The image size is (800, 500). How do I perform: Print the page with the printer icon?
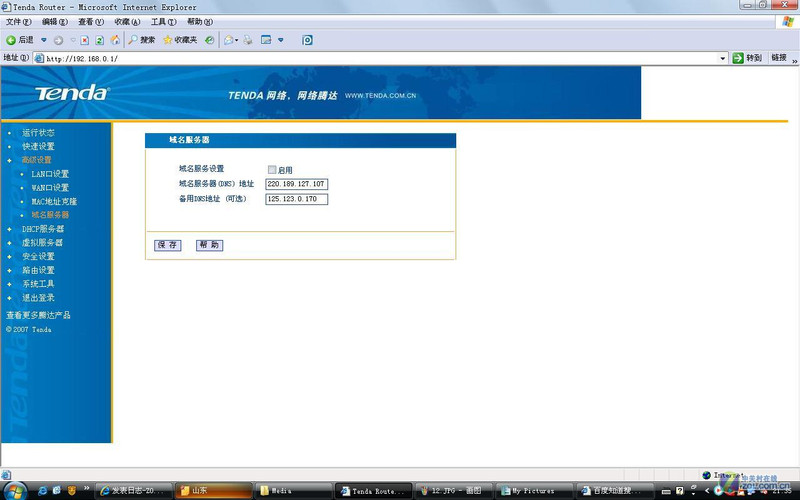248,40
